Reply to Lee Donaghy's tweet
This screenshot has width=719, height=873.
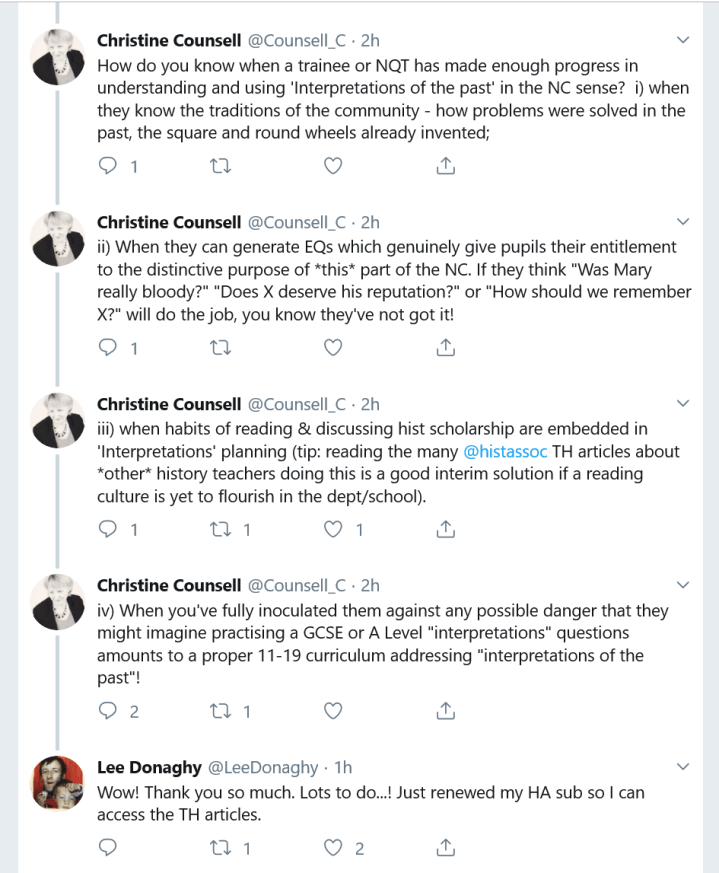pos(109,848)
